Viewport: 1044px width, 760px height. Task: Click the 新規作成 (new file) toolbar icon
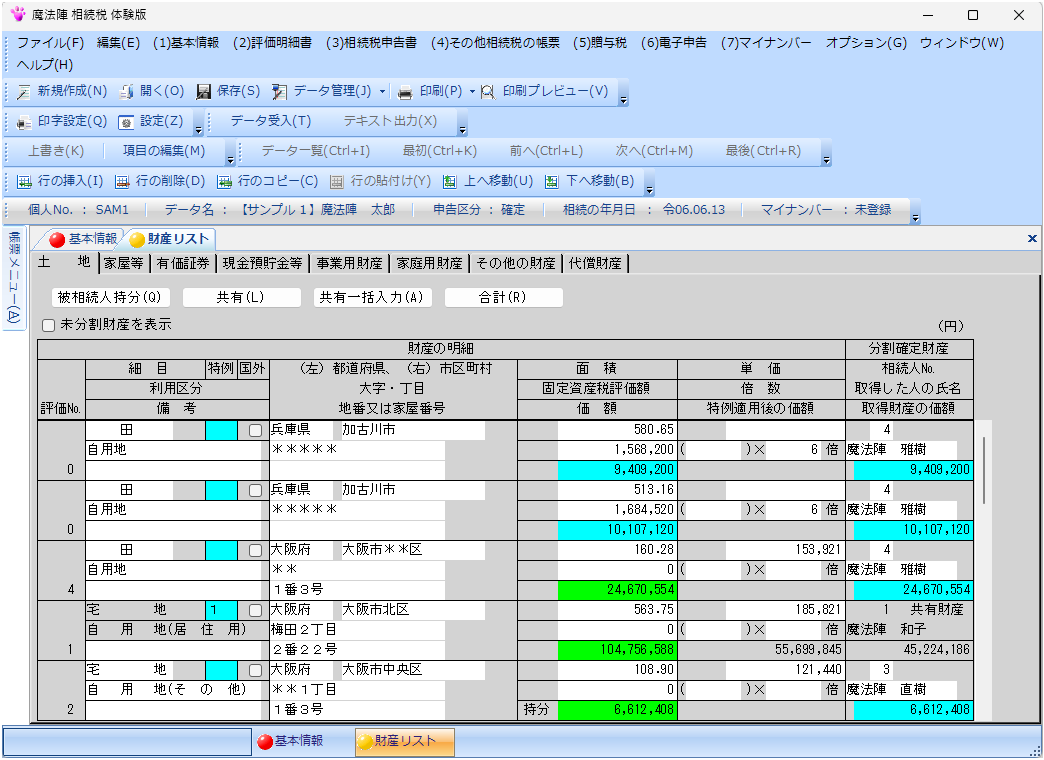[22, 92]
